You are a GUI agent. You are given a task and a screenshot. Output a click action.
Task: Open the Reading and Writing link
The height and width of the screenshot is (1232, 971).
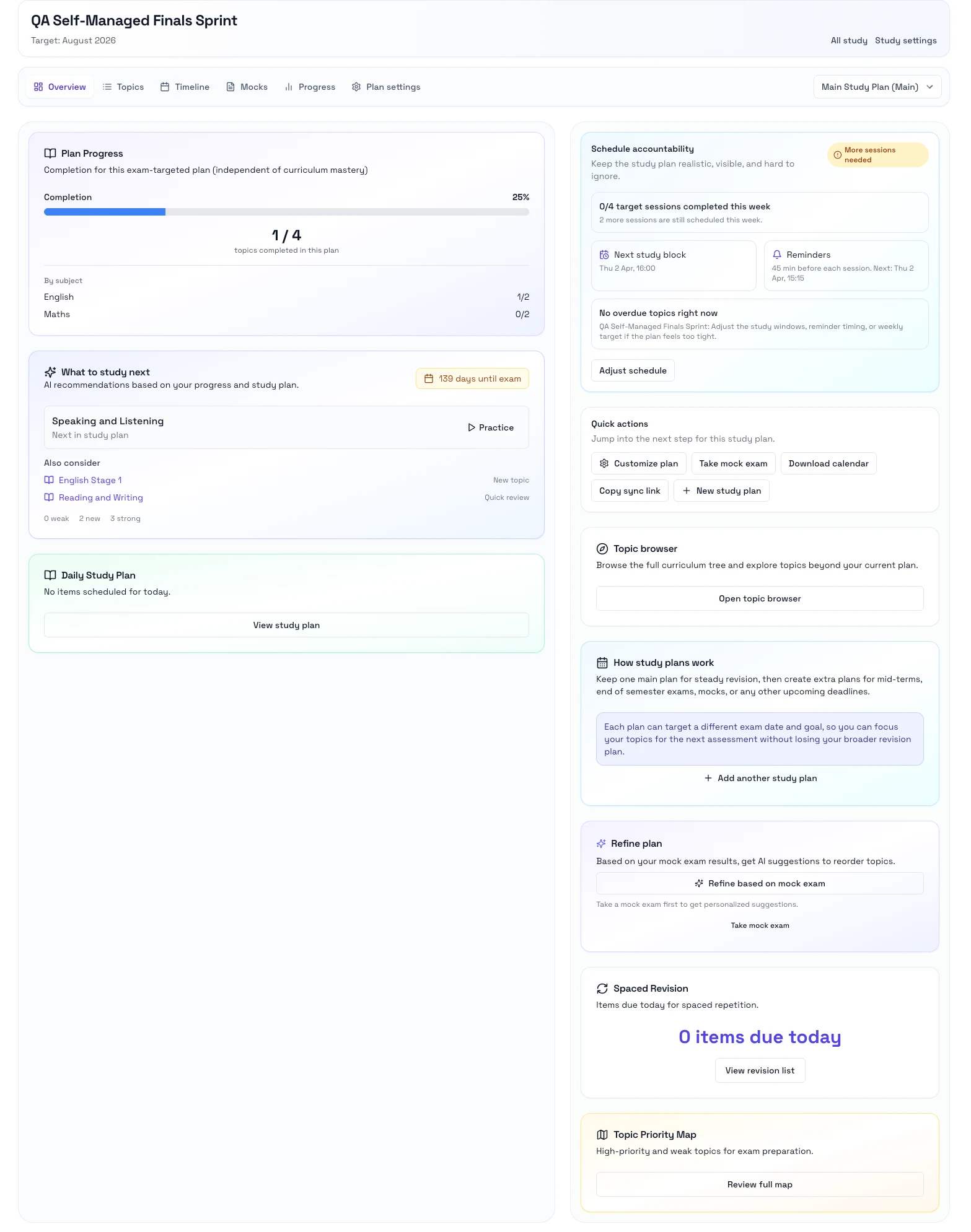coord(101,497)
